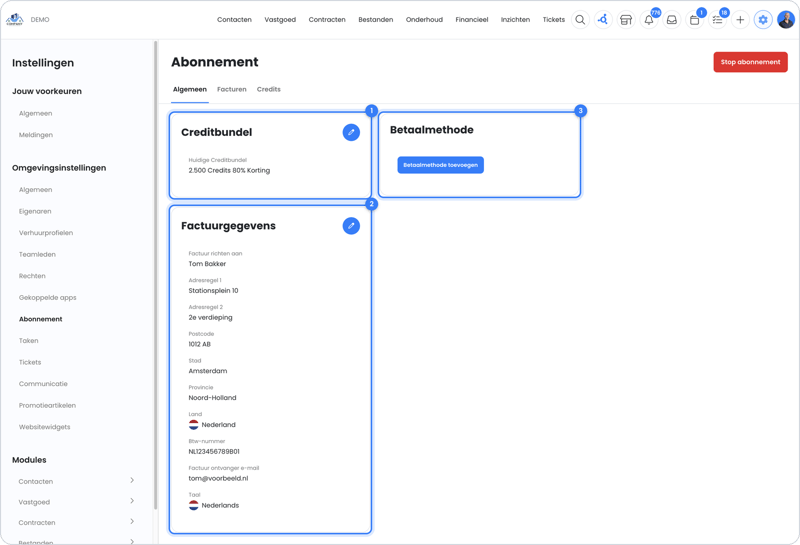This screenshot has height=545, width=800.
Task: Click the '1012 AB' postcode value
Action: (199, 344)
